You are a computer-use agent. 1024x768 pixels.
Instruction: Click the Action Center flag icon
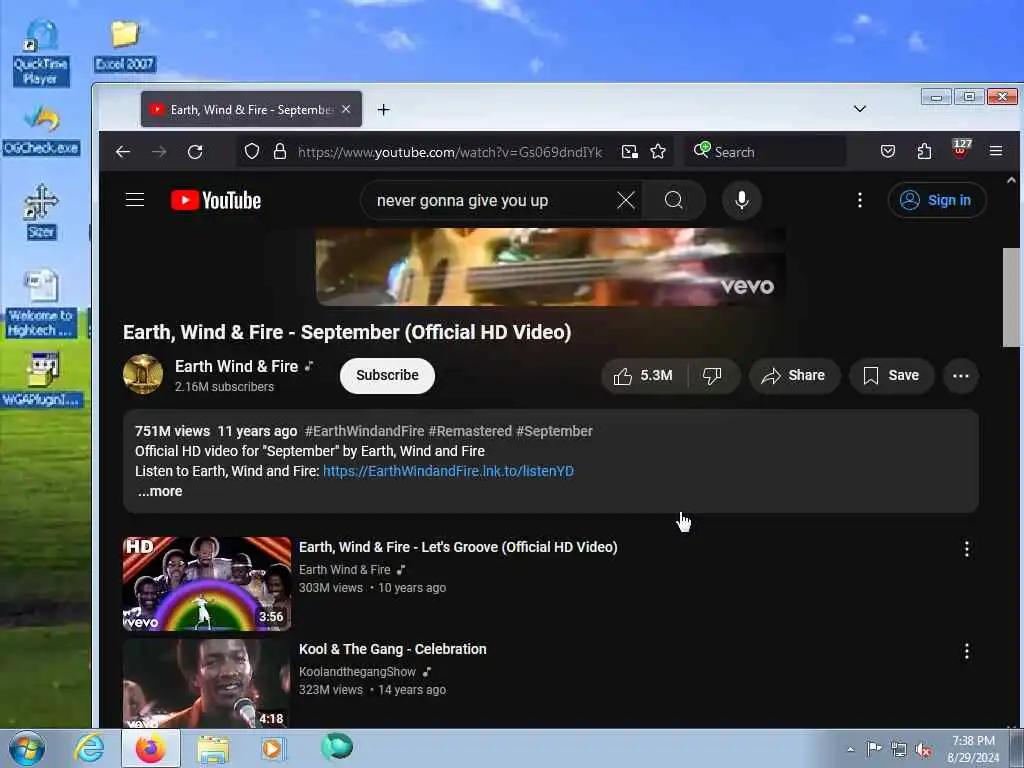coord(873,749)
